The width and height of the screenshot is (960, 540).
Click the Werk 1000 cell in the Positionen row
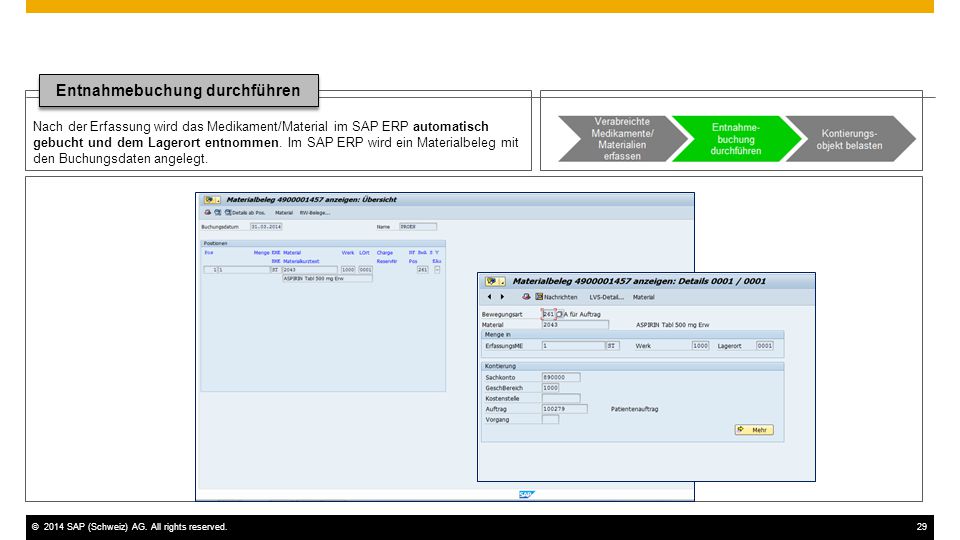(348, 269)
